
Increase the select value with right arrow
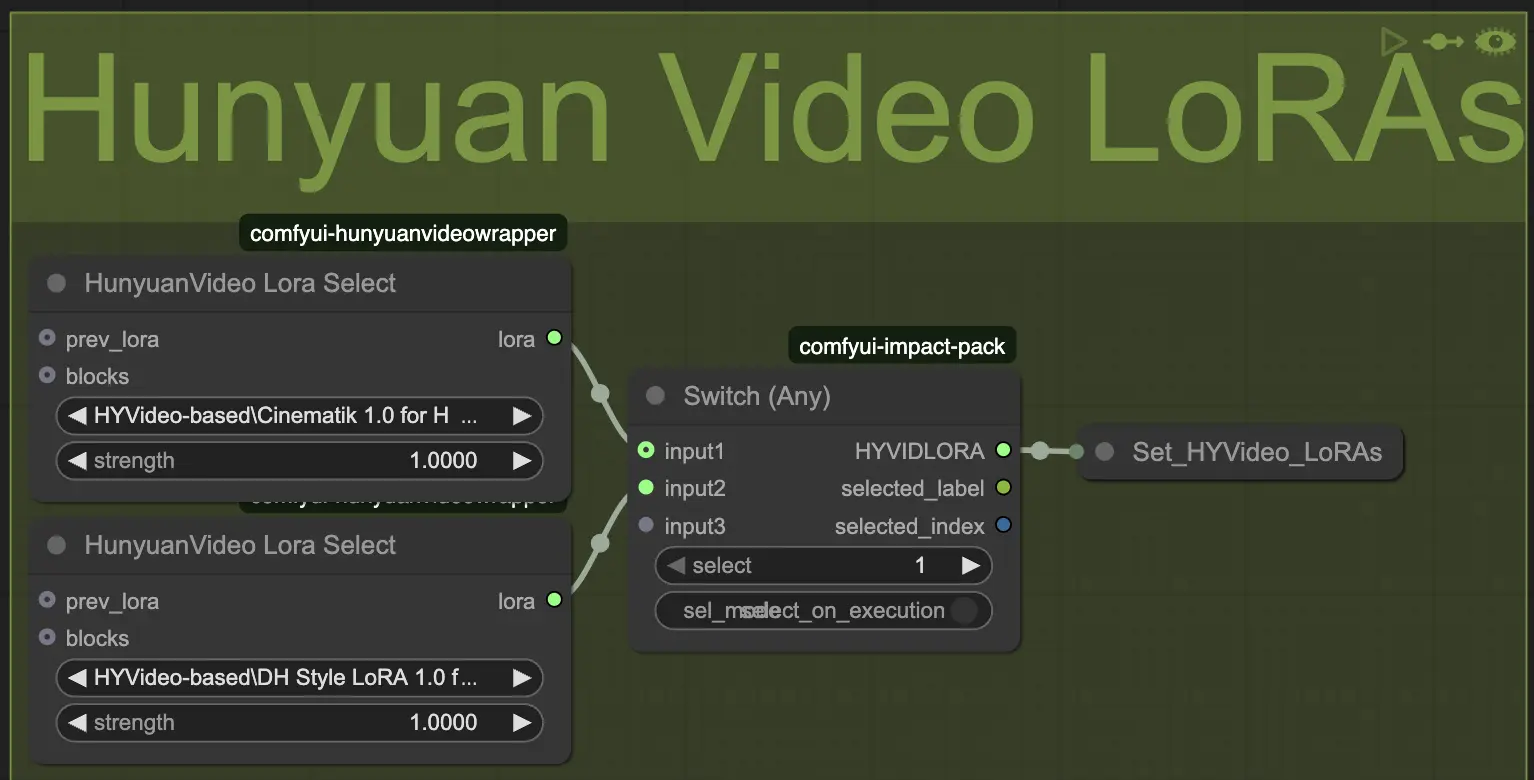click(x=970, y=566)
